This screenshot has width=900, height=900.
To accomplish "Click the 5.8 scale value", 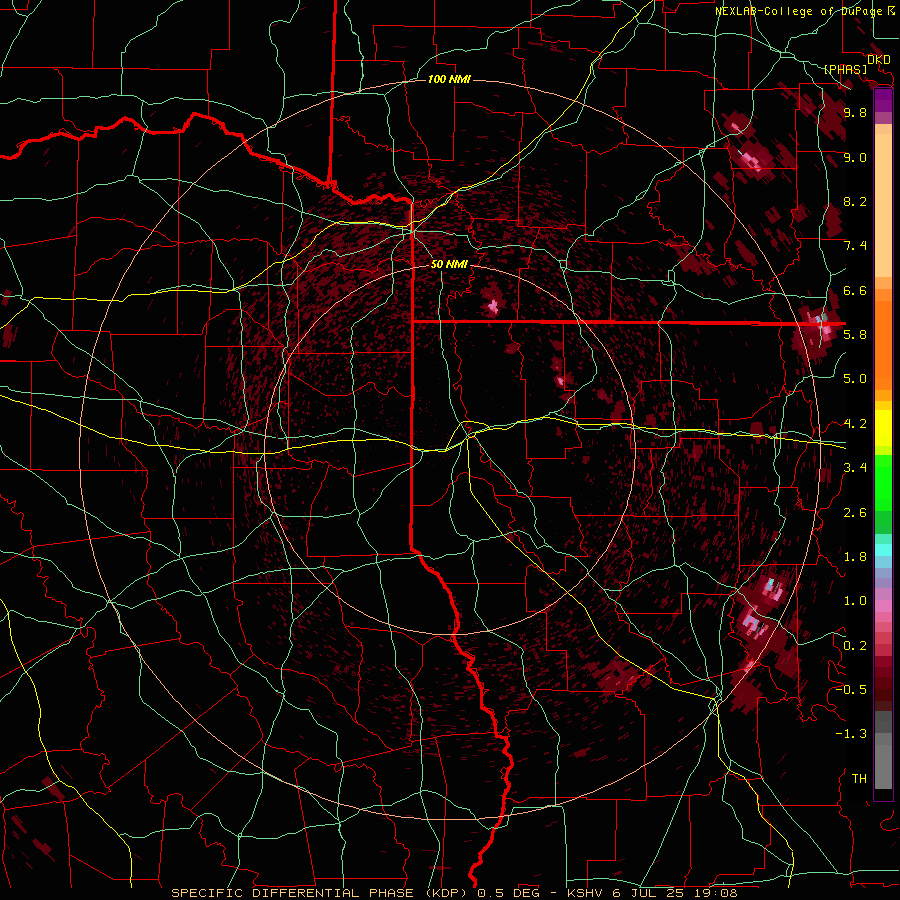I will pos(855,334).
